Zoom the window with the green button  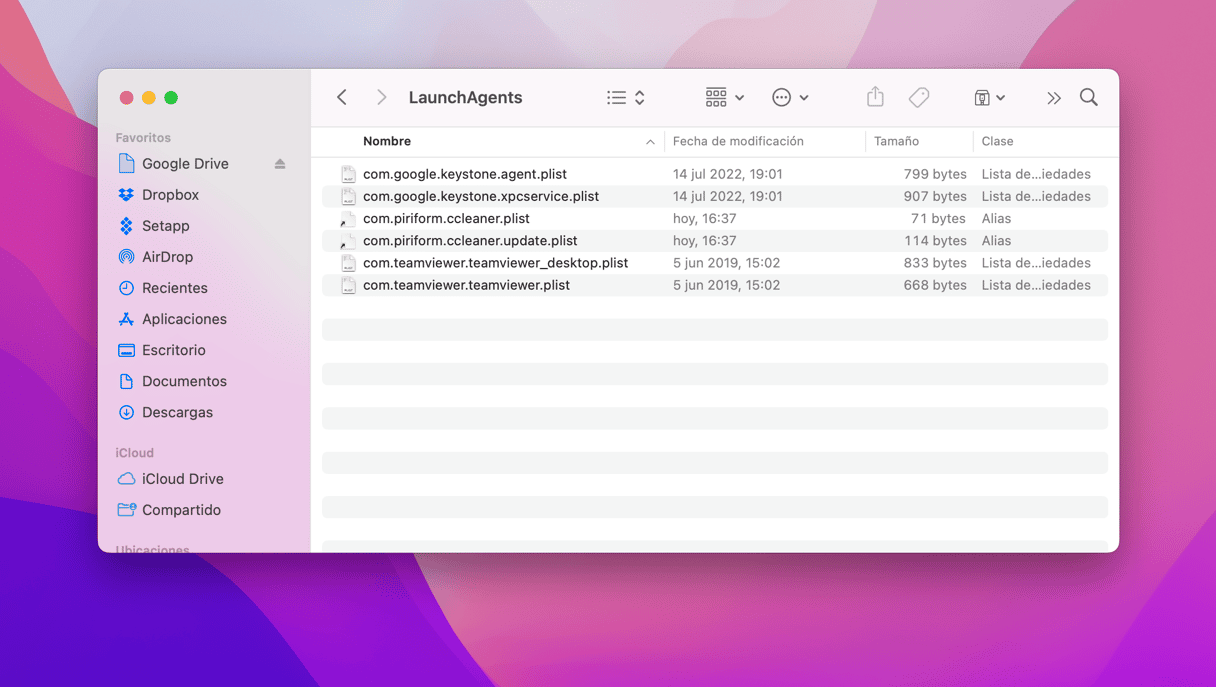coord(171,98)
